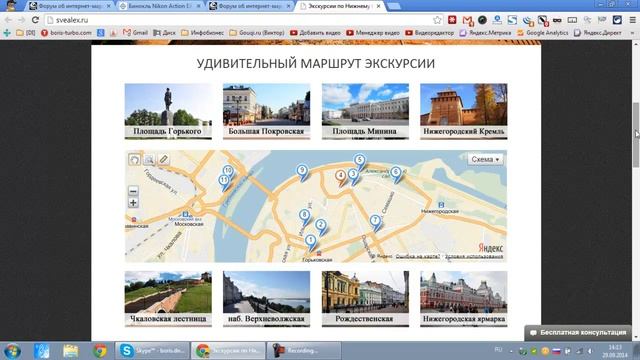This screenshot has width=640, height=360.
Task: Click map marker number 3
Action: [353, 176]
